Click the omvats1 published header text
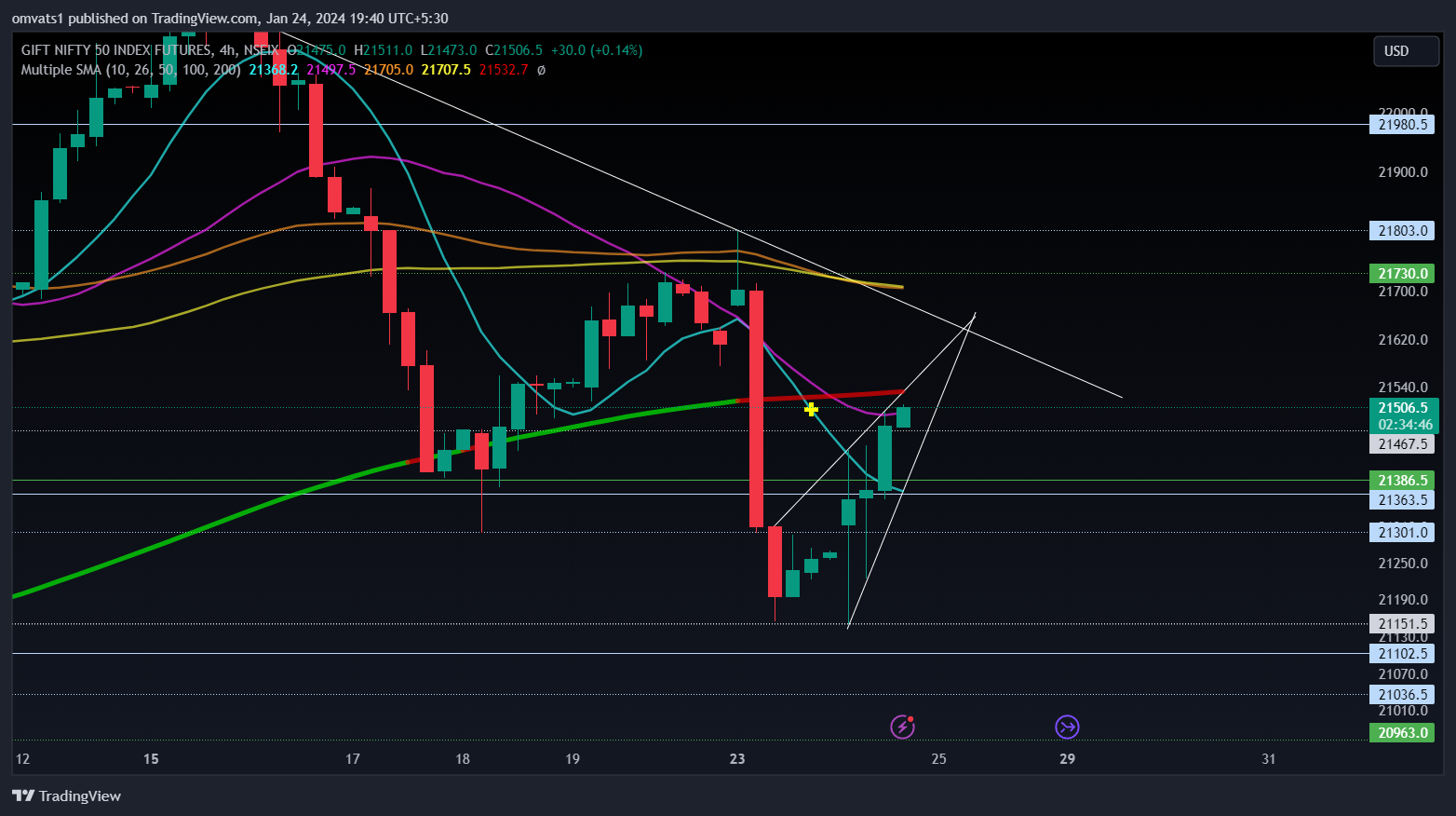Screen dimensions: 1456x816 pos(230,18)
